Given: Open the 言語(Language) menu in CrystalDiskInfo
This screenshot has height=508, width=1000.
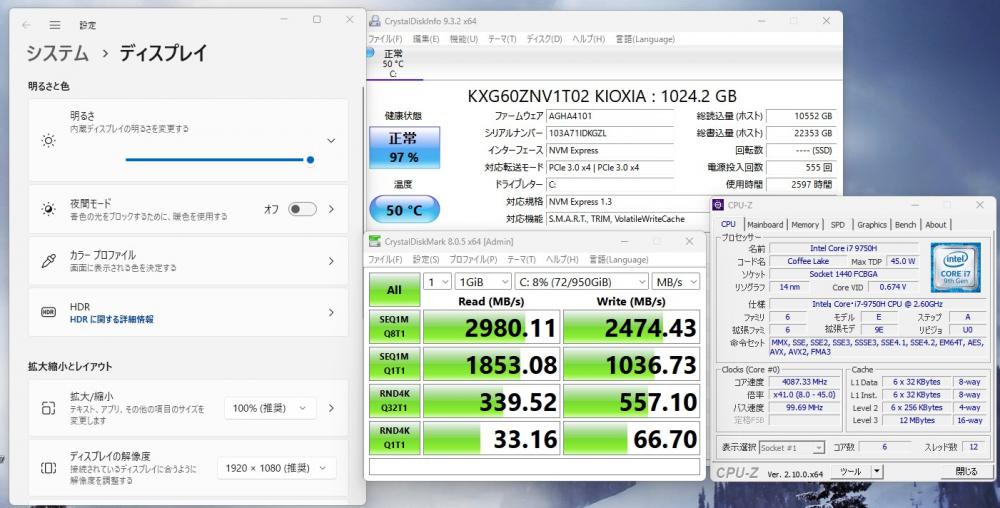Looking at the screenshot, I should coord(645,39).
